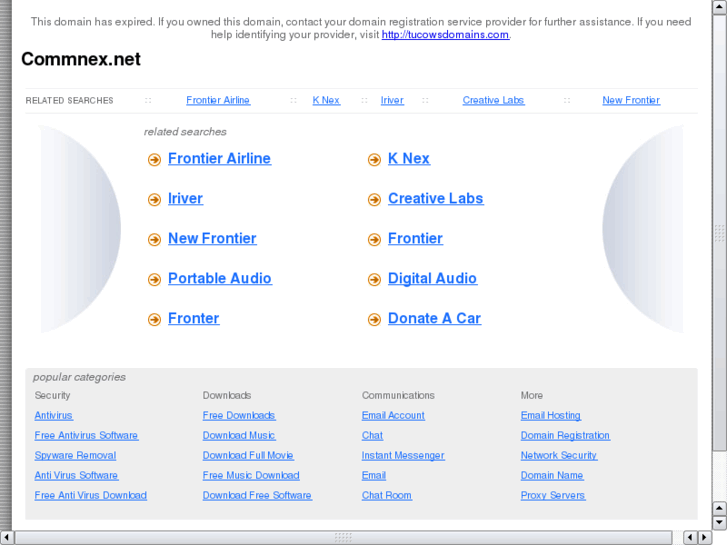Open the Download Full Movie link
Viewport: 727px width, 545px height.
(248, 455)
